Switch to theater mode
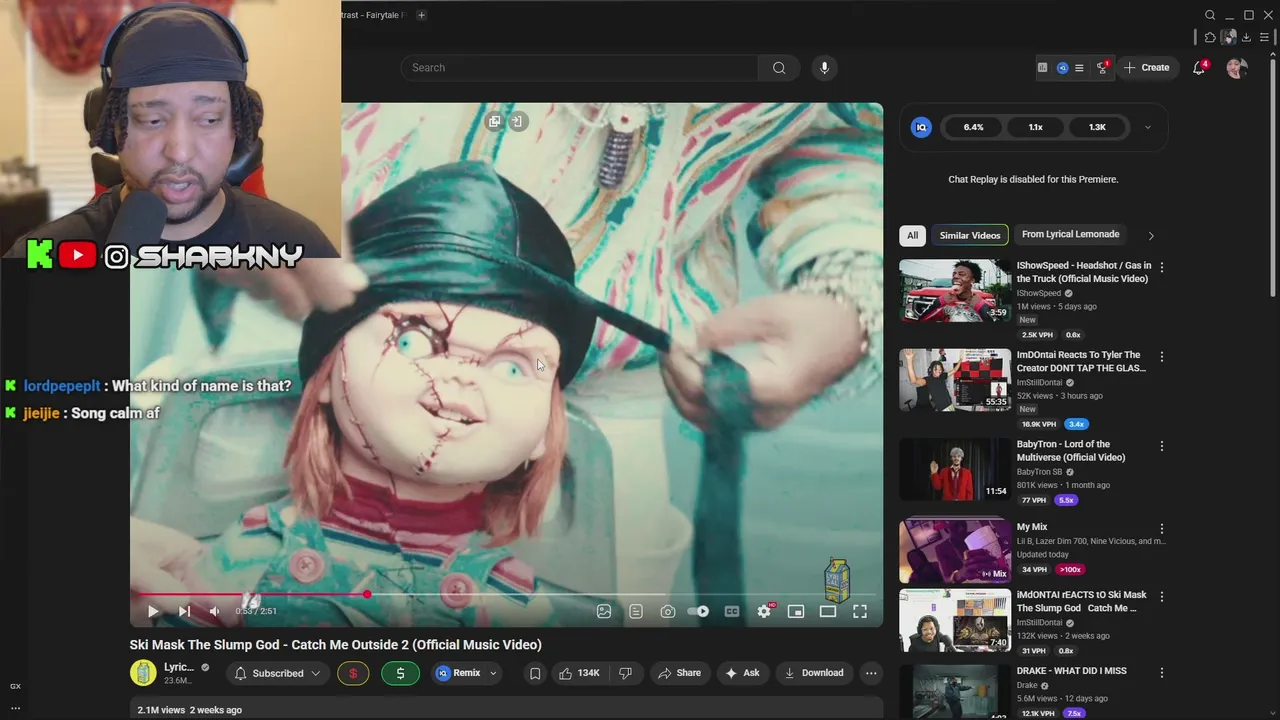Image resolution: width=1280 pixels, height=720 pixels. point(828,611)
